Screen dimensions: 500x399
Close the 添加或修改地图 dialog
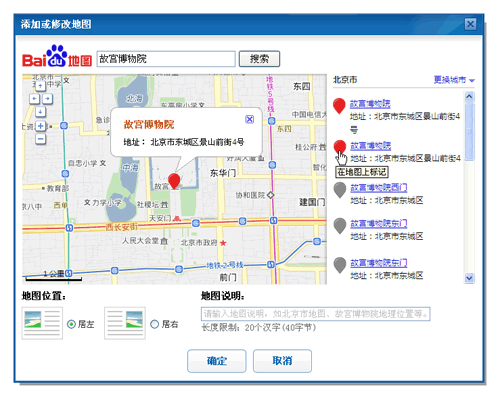coord(470,24)
